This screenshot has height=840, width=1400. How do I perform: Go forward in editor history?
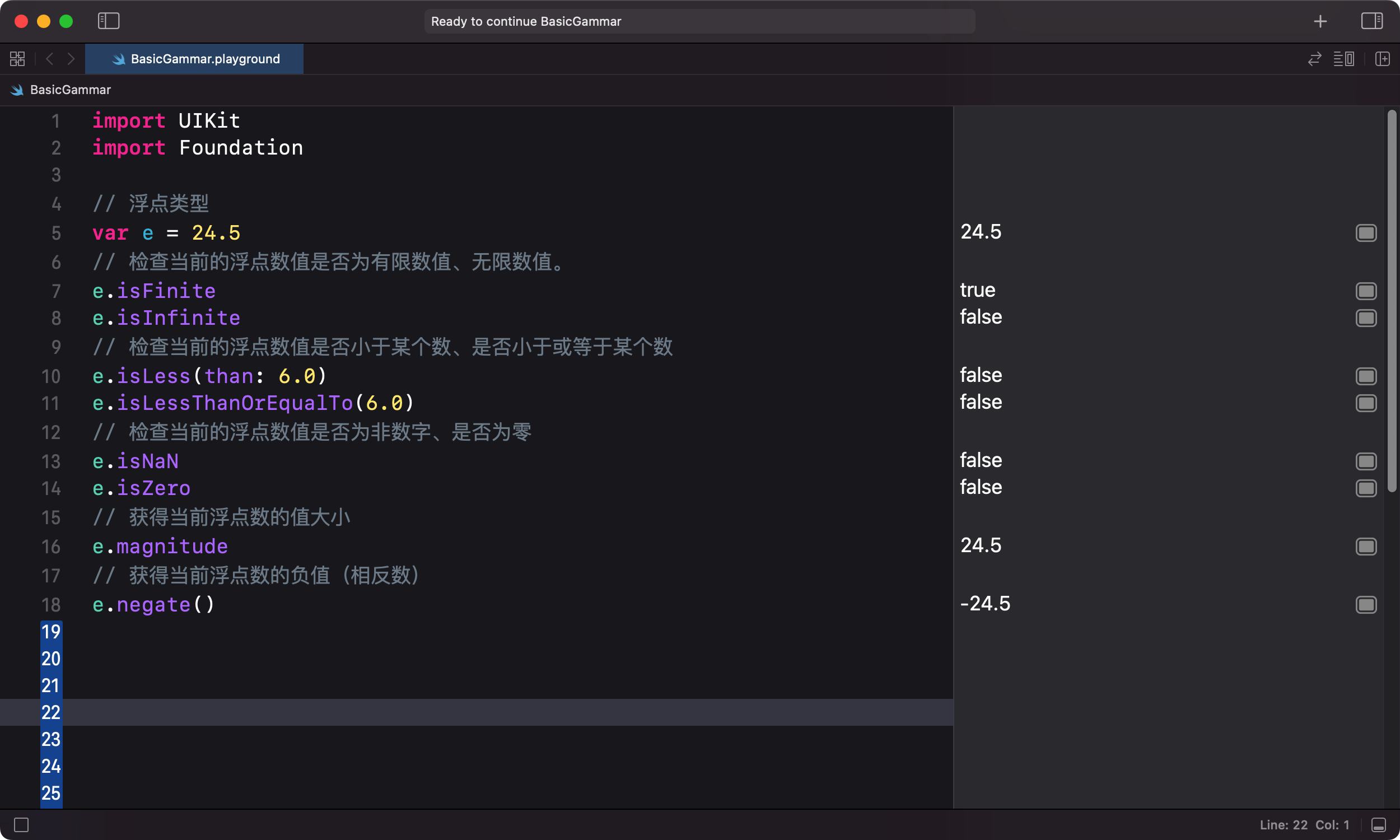(x=71, y=59)
